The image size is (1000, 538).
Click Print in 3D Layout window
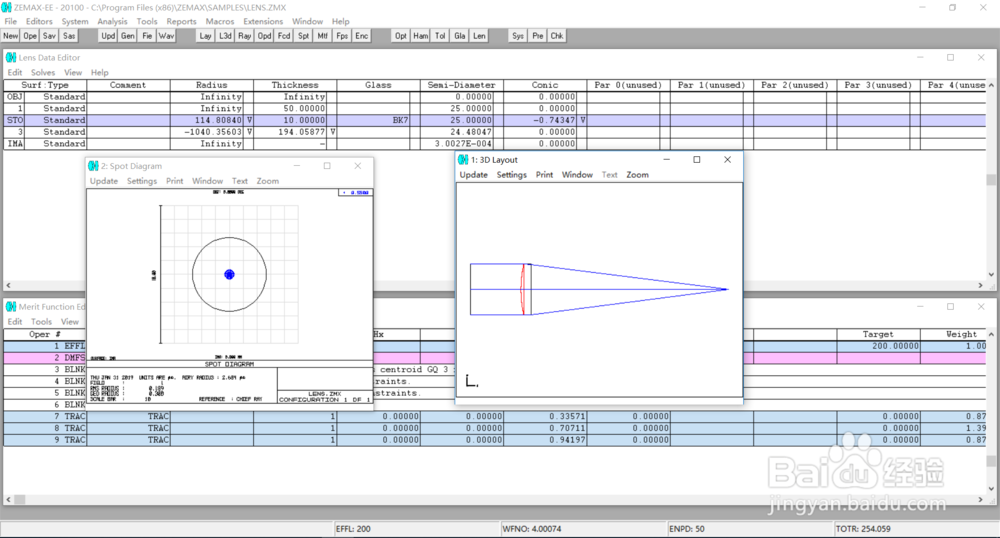click(544, 175)
